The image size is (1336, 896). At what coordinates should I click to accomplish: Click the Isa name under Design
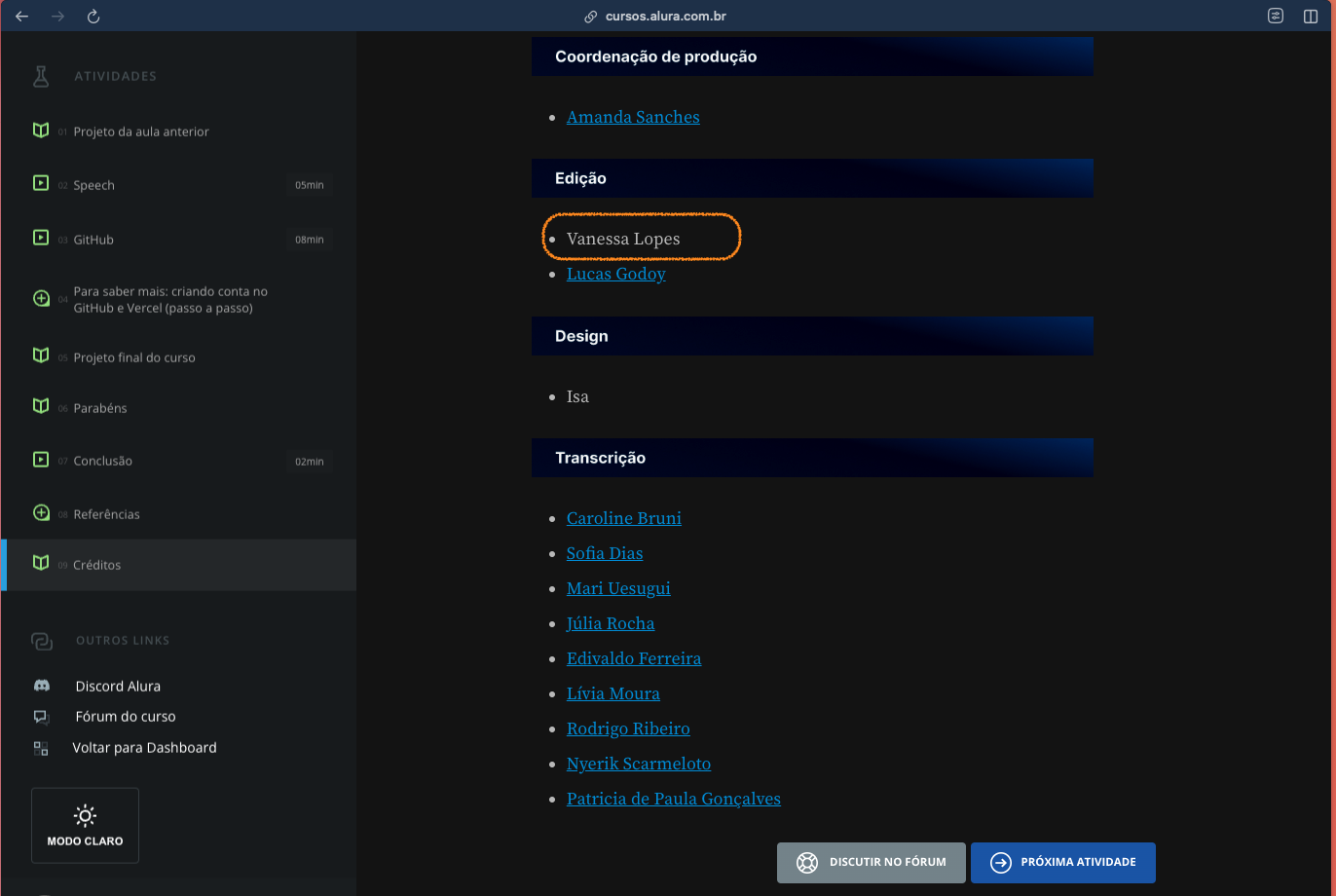(577, 396)
